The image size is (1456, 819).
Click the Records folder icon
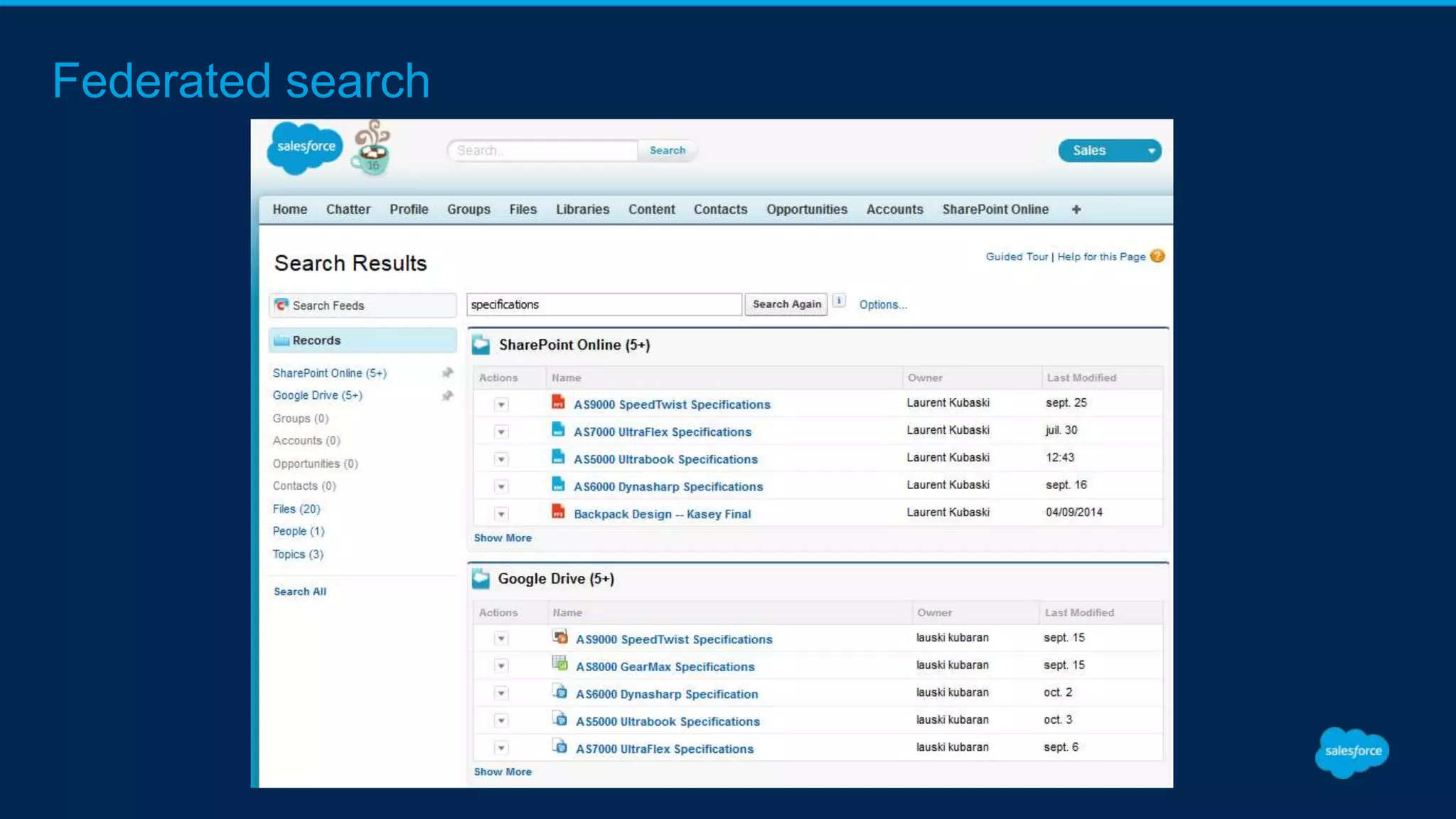tap(282, 341)
